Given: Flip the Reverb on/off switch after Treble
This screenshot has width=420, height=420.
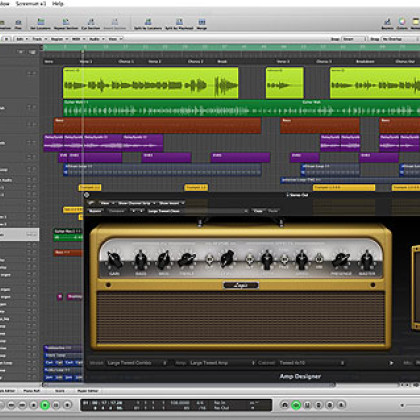Looking at the screenshot, I should [209, 259].
